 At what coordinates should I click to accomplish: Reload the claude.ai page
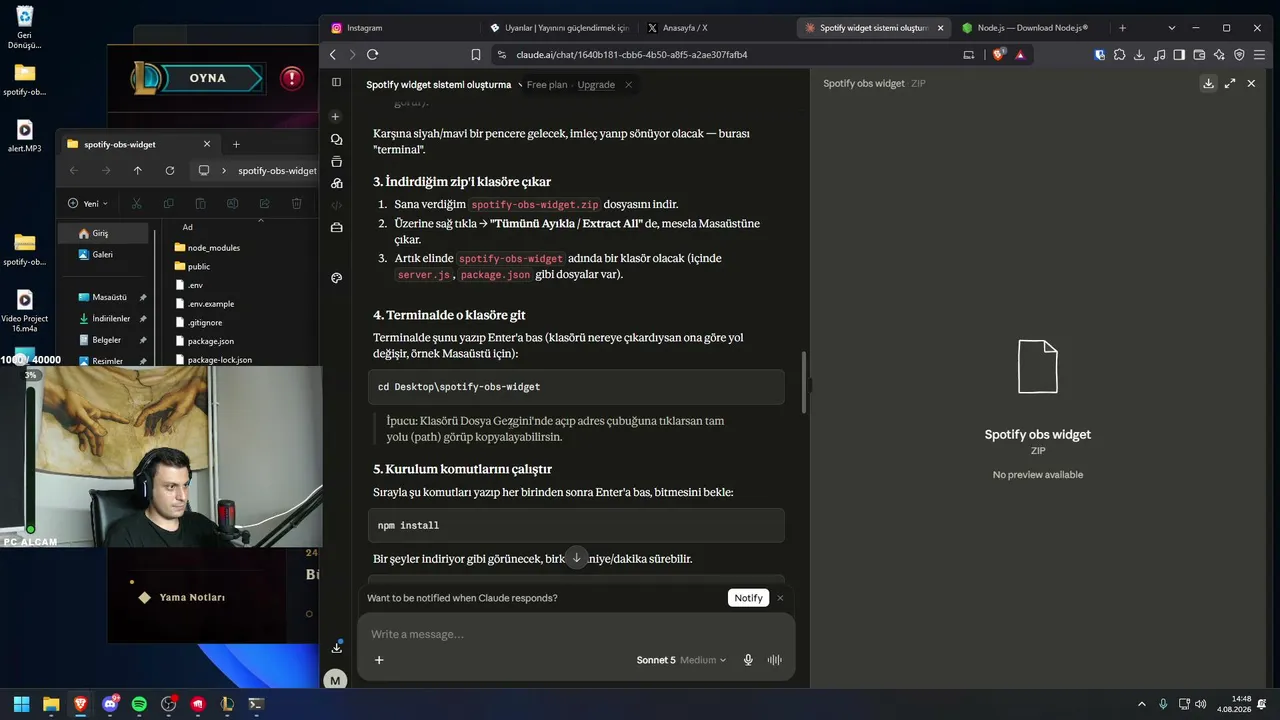click(373, 55)
